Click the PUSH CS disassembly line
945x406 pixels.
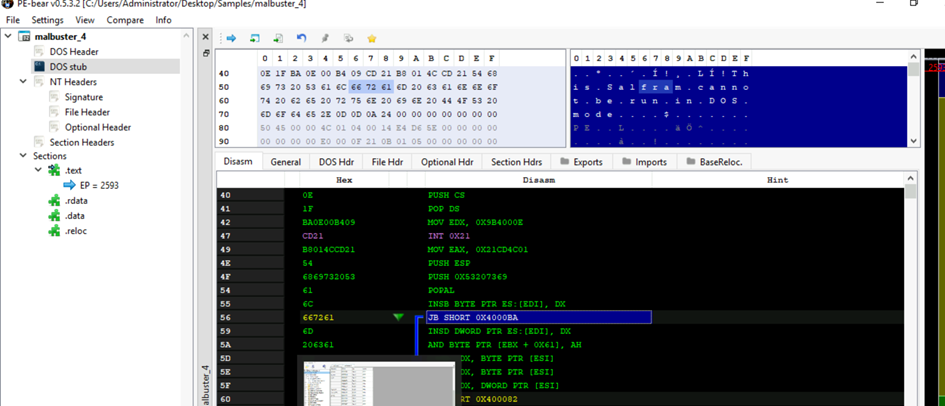click(x=446, y=195)
